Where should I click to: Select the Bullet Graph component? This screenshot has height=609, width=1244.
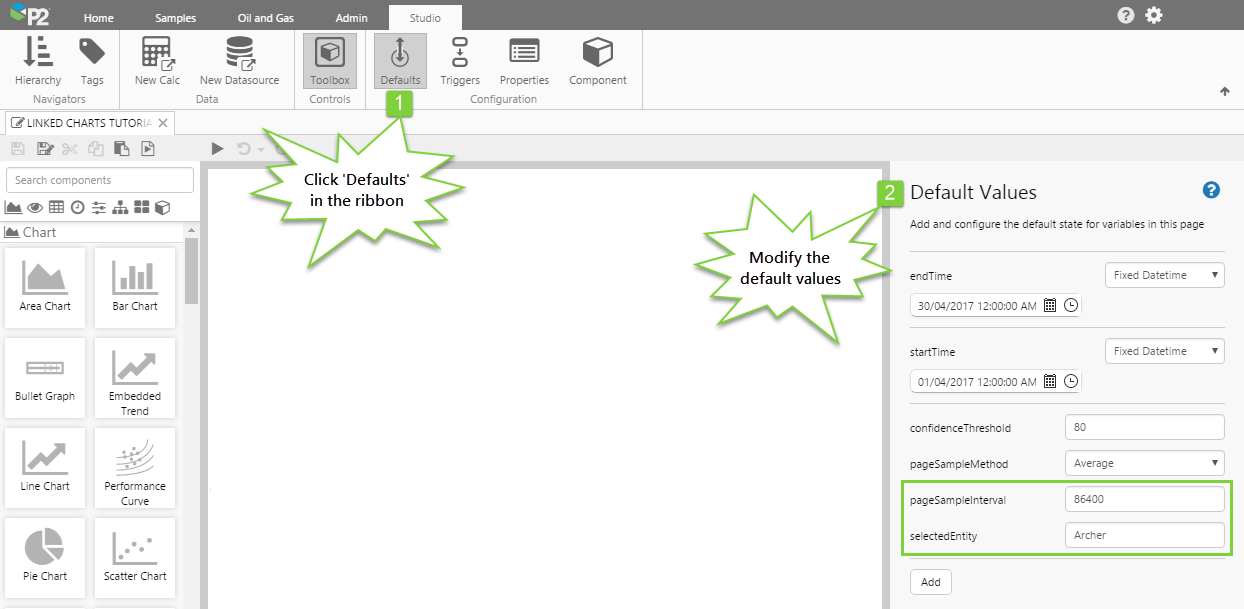[x=45, y=377]
